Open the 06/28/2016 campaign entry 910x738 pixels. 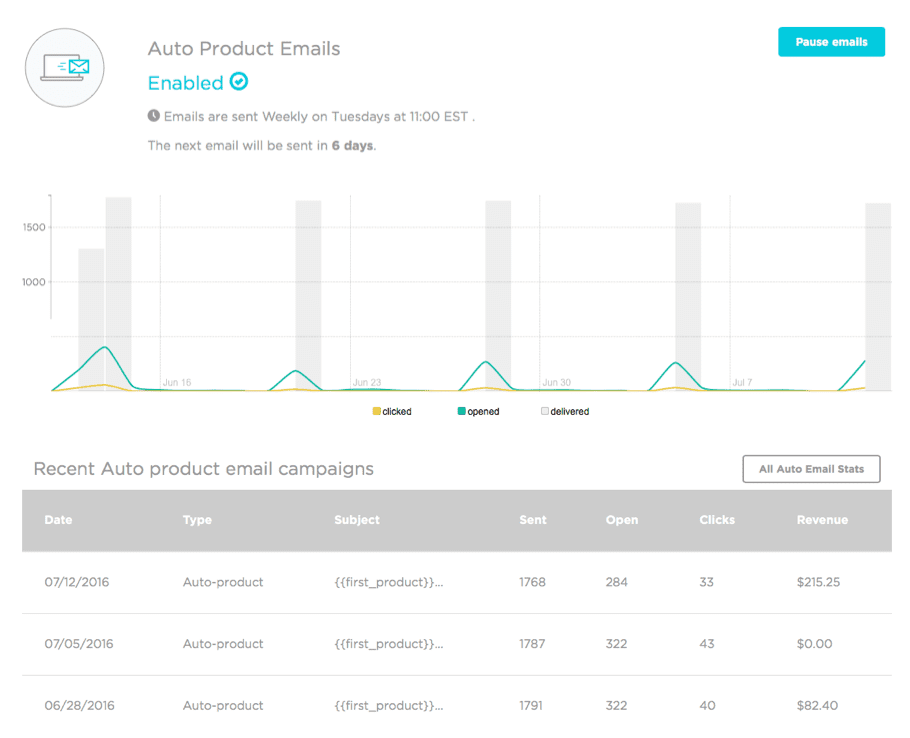(79, 706)
